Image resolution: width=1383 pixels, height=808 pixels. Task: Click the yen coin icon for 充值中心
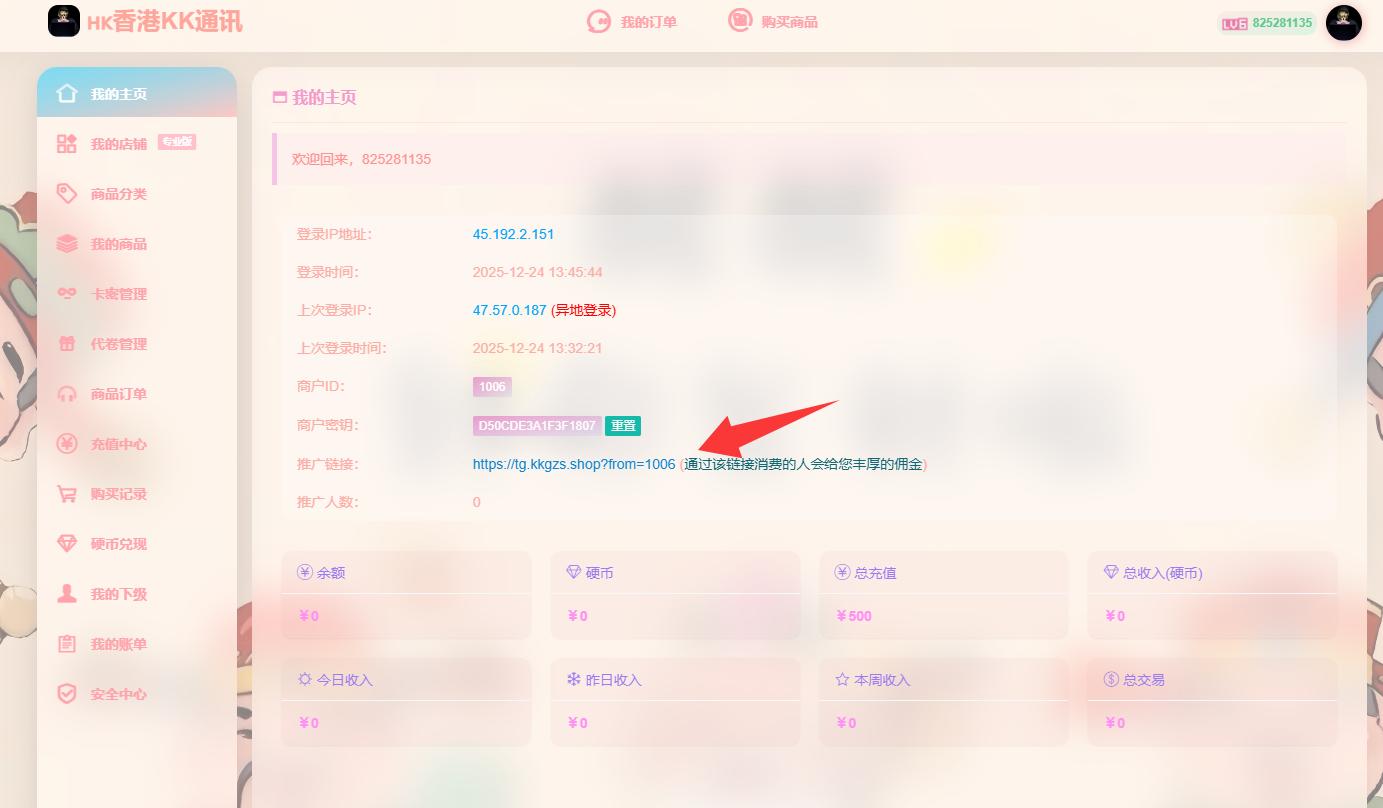point(67,444)
